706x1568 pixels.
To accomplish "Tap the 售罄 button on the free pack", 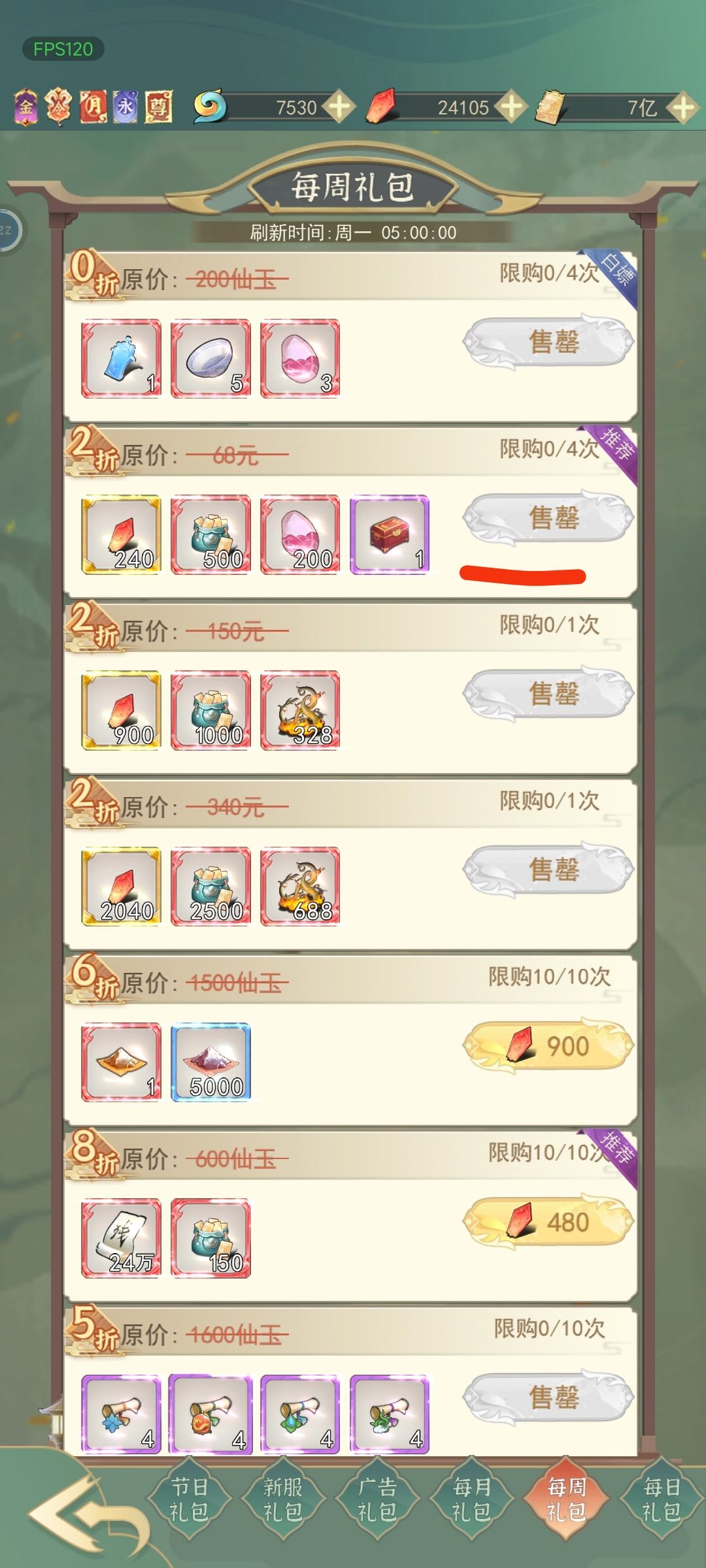I will 548,342.
